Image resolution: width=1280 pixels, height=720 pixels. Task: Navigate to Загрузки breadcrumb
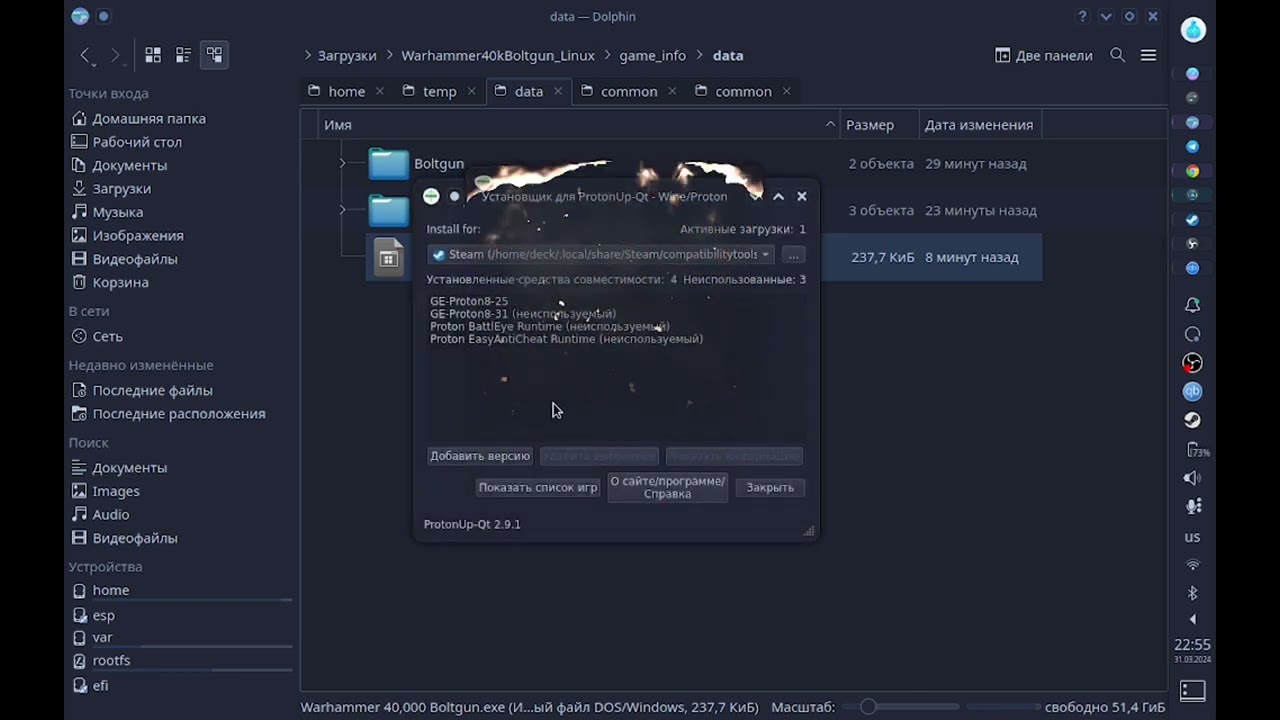point(347,56)
